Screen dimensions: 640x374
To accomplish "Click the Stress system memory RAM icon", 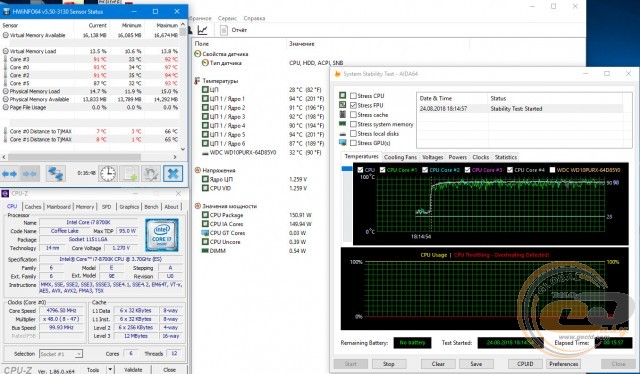I will click(342, 124).
